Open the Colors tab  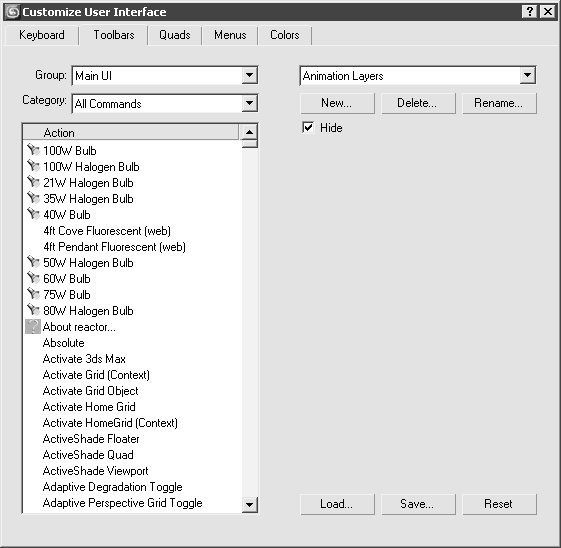tap(284, 35)
